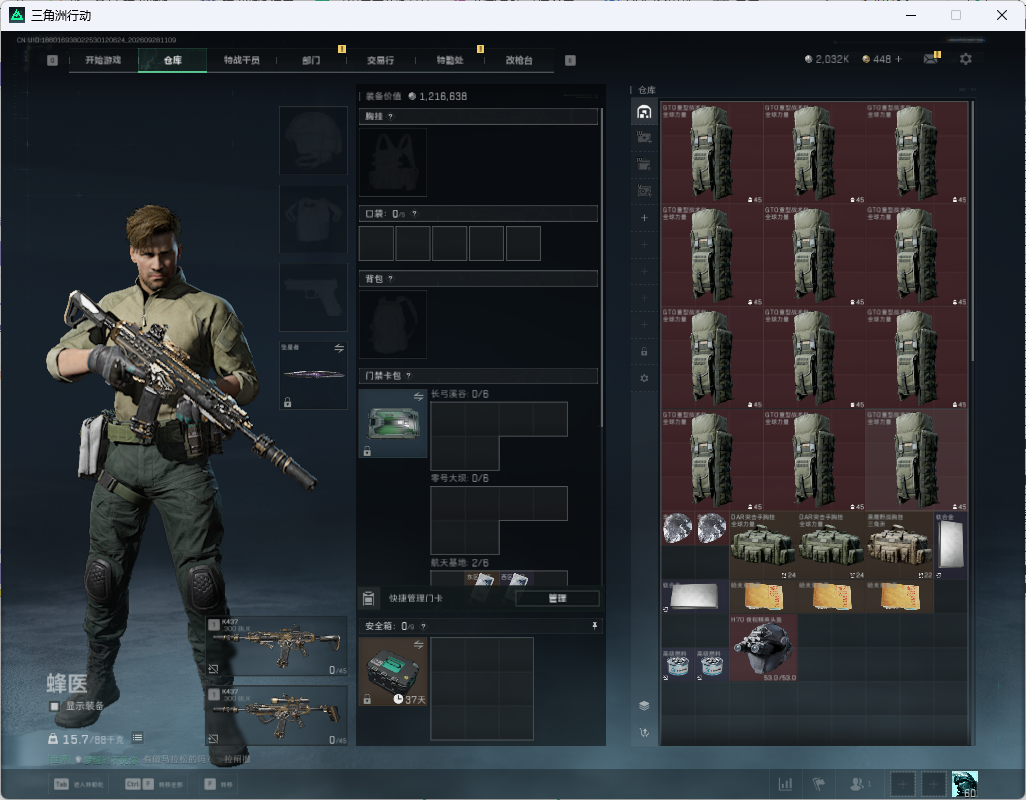Click the sort items icon below layers

(x=644, y=733)
